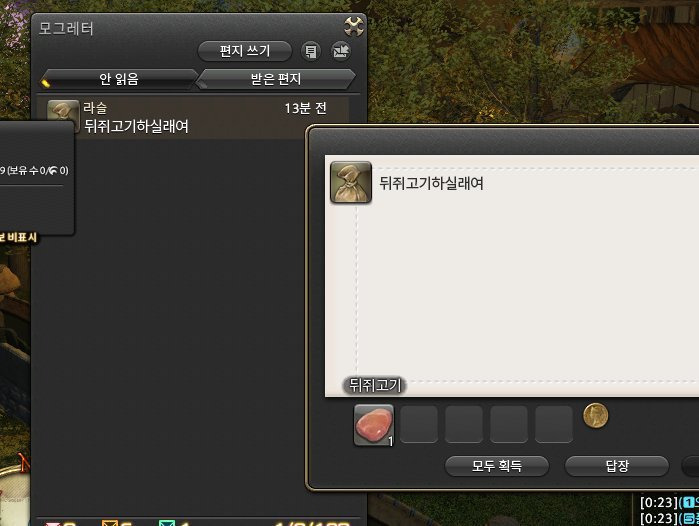Click the 편지 쓰기 button
This screenshot has width=699, height=526.
click(x=245, y=51)
